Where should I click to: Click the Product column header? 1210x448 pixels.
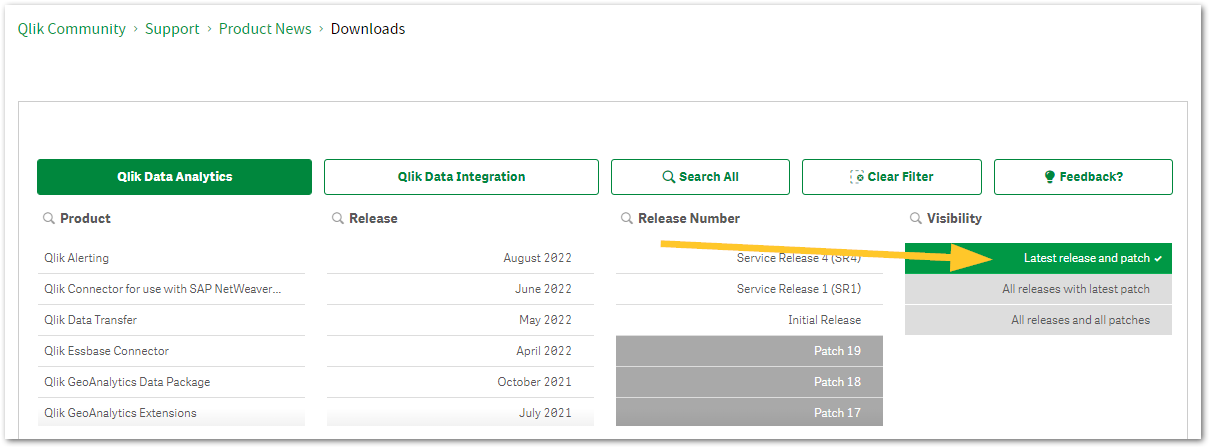[85, 218]
